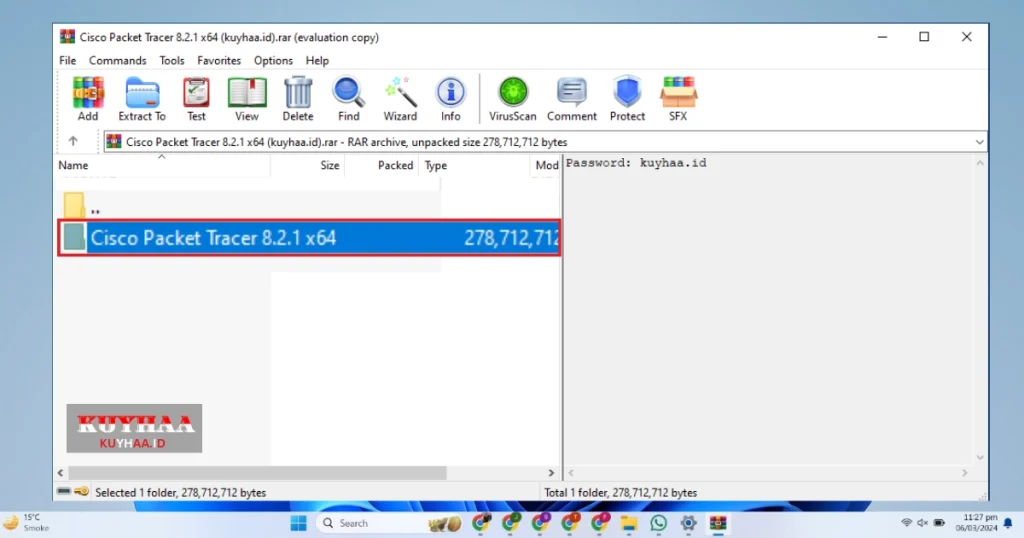Image resolution: width=1024 pixels, height=538 pixels.
Task: Sort by the Type column header
Action: [x=473, y=165]
